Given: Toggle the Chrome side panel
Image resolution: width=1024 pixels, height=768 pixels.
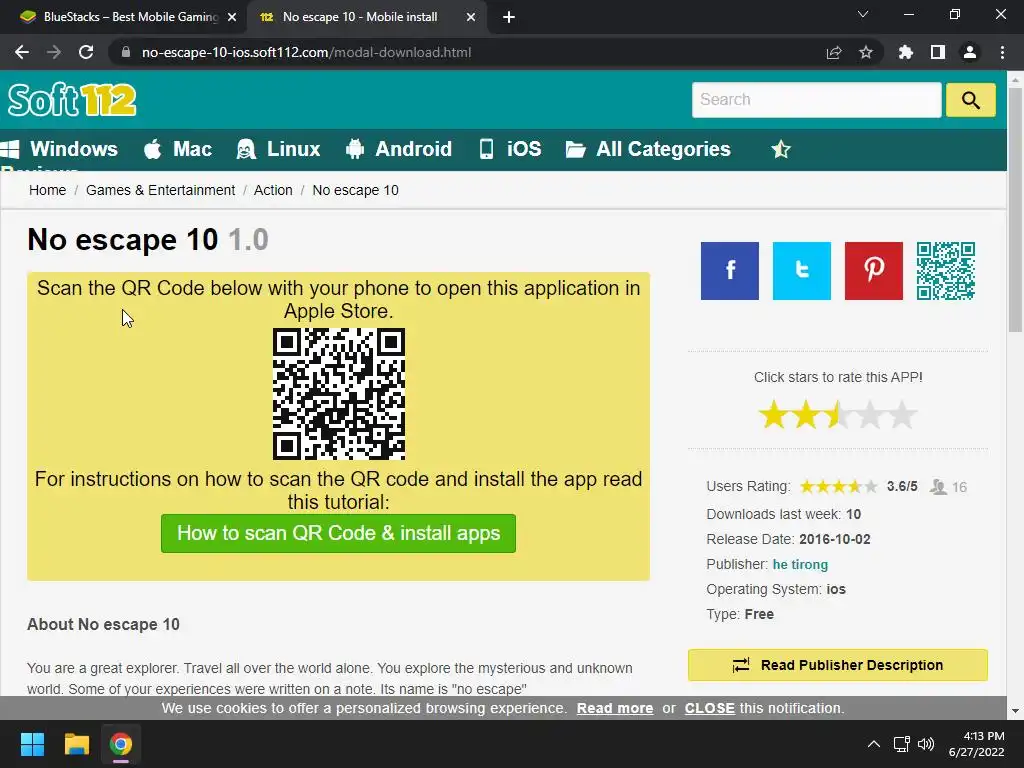Looking at the screenshot, I should [937, 52].
